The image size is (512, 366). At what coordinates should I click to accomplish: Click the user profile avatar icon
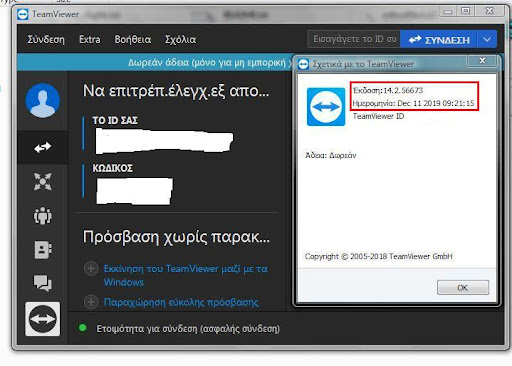coord(43,100)
